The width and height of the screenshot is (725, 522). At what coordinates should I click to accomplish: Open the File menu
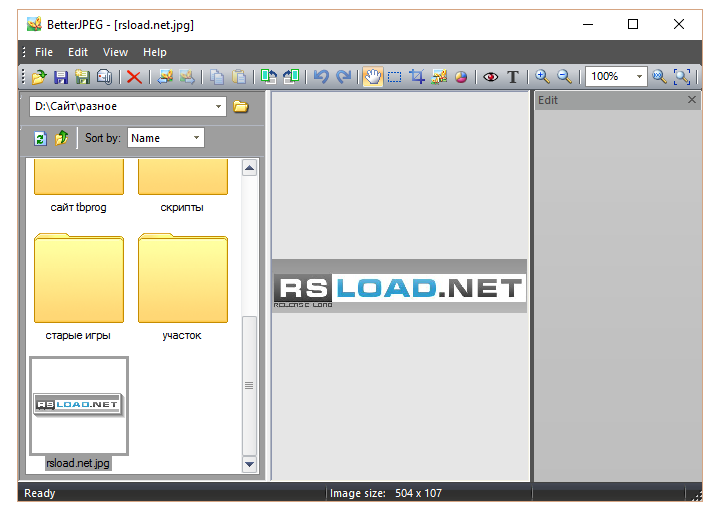pyautogui.click(x=44, y=52)
